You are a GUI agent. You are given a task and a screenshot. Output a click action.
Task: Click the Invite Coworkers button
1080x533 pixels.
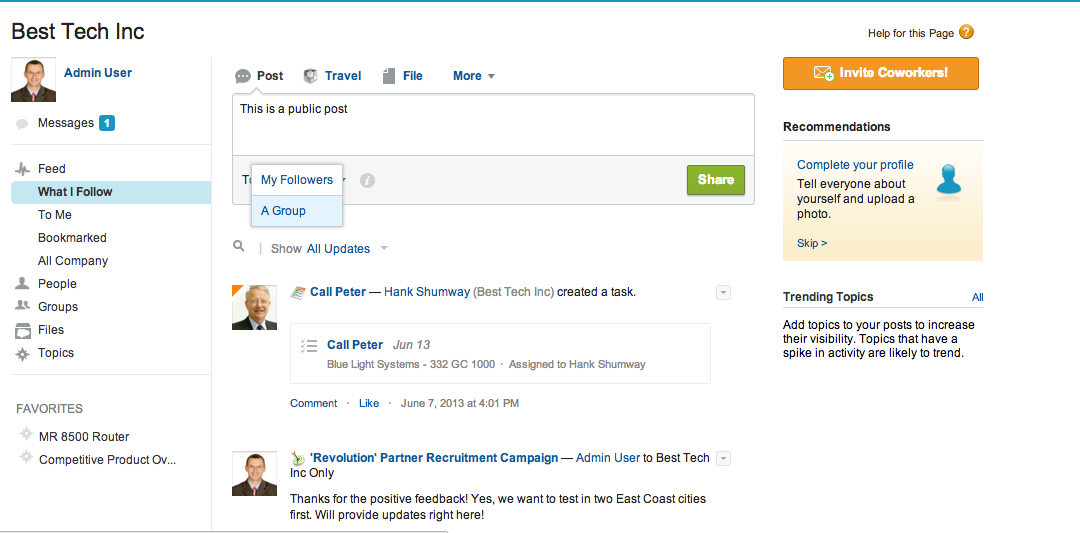coord(880,73)
